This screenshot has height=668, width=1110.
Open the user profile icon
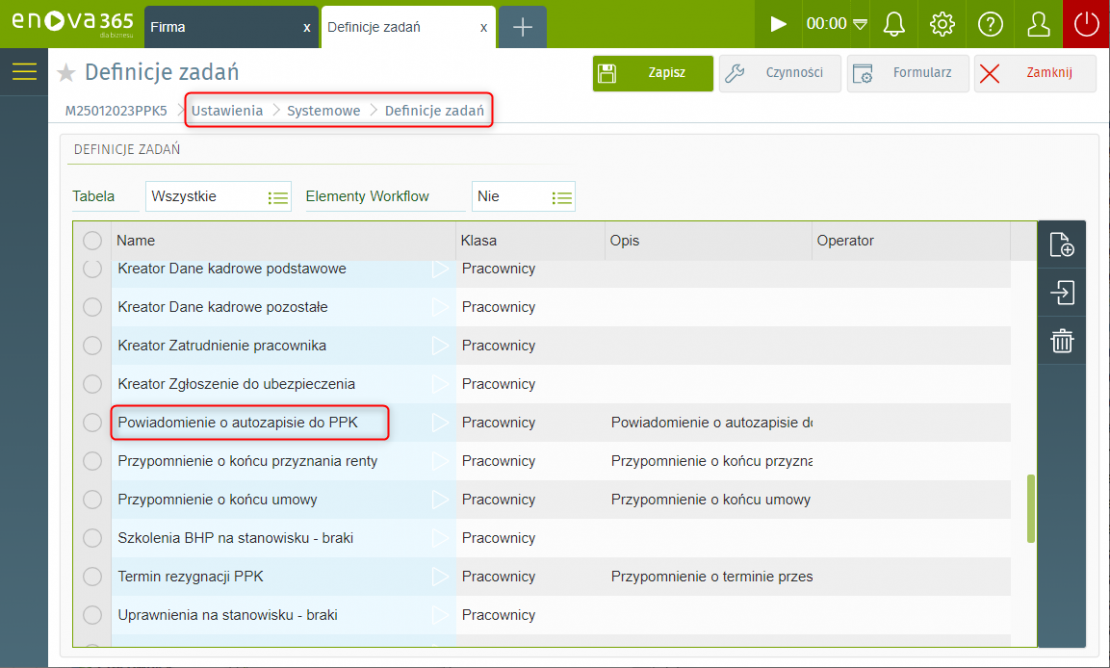pyautogui.click(x=1038, y=24)
